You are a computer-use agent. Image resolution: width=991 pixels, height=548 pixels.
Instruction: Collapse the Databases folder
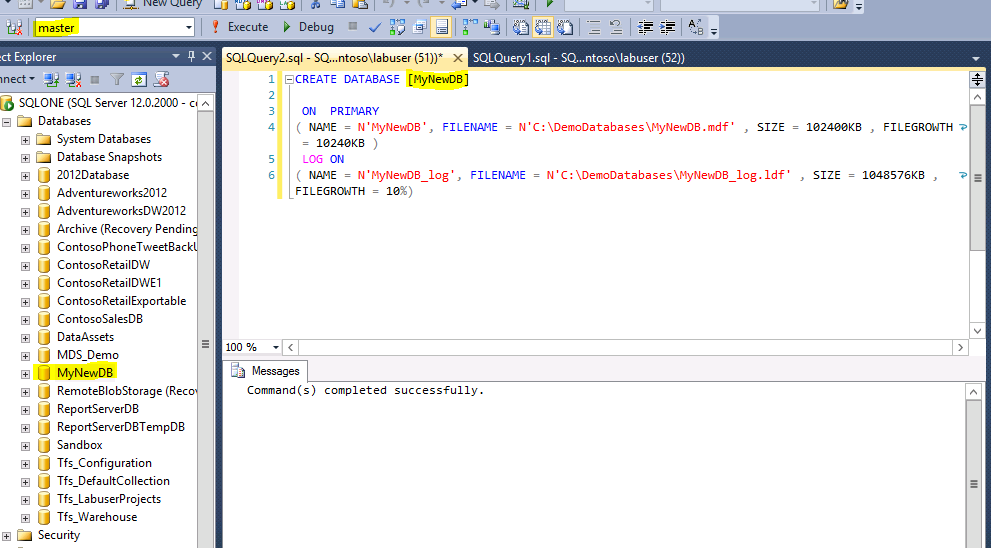tap(7, 121)
